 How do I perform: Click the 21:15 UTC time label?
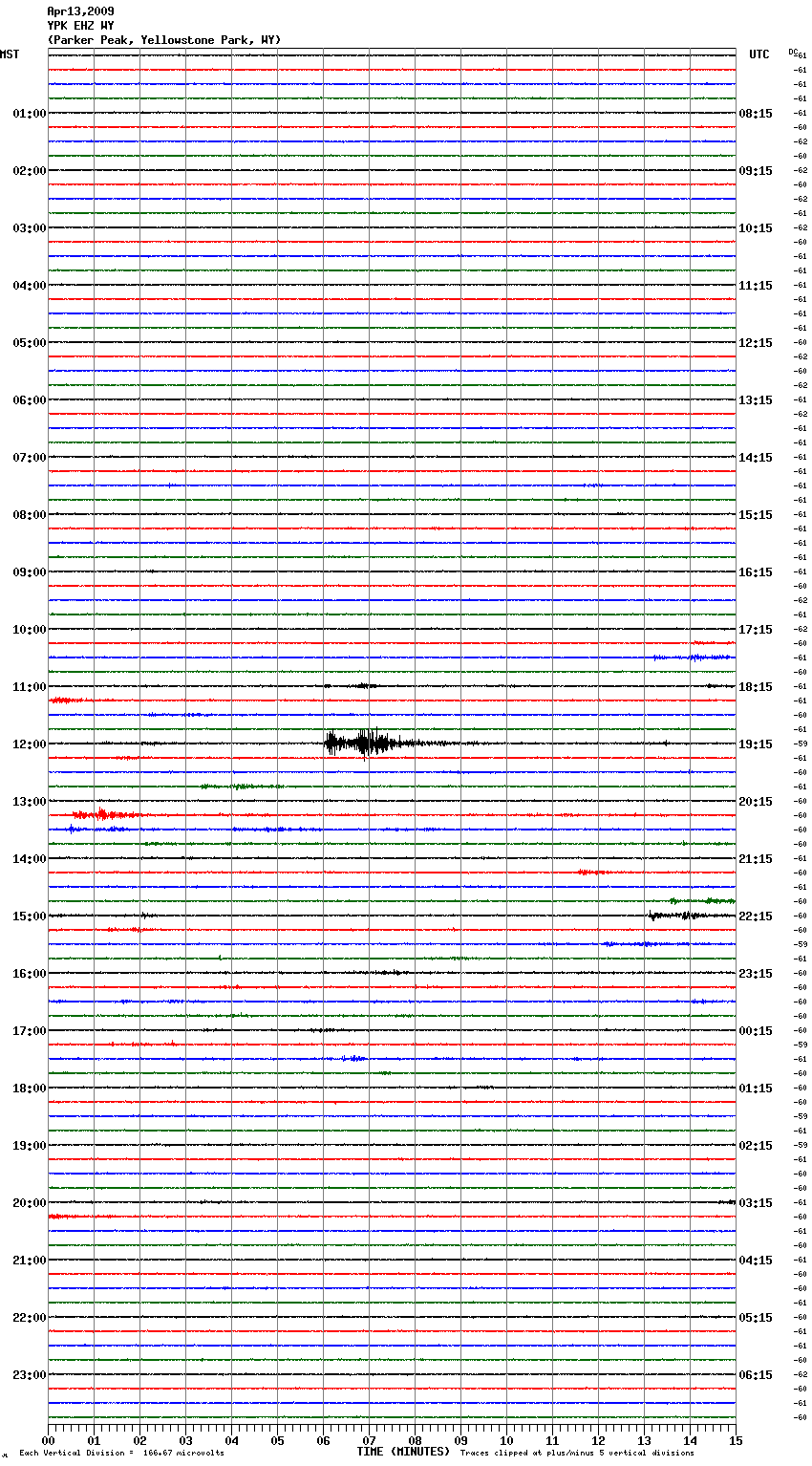click(x=756, y=859)
